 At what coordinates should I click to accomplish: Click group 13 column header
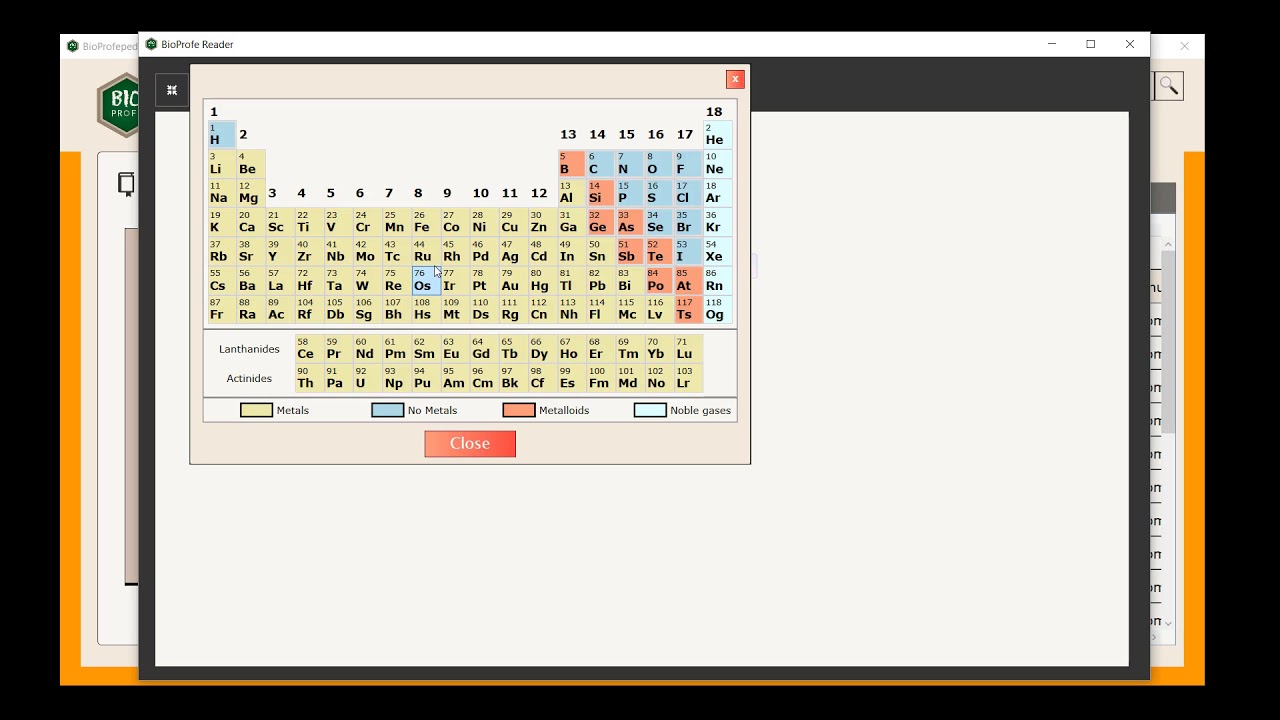568,134
